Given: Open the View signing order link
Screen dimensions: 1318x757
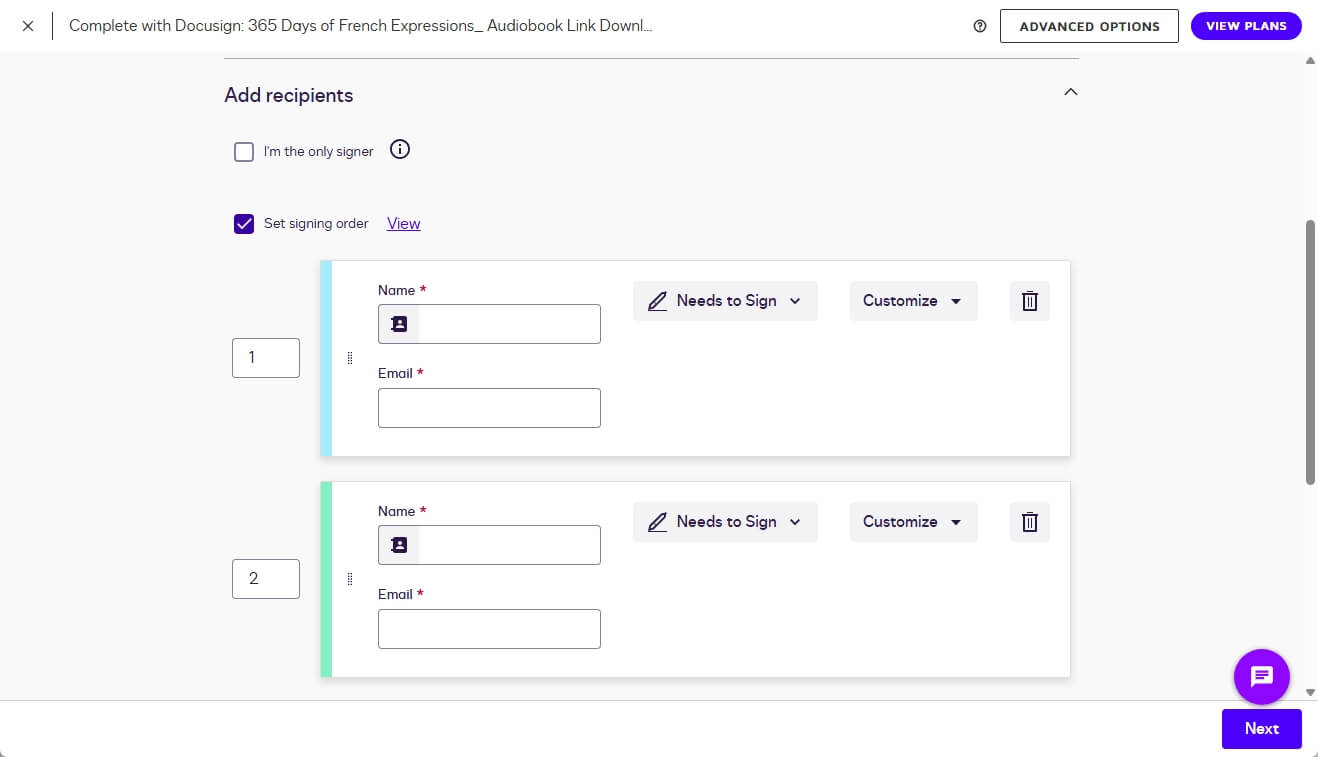Looking at the screenshot, I should [x=403, y=224].
